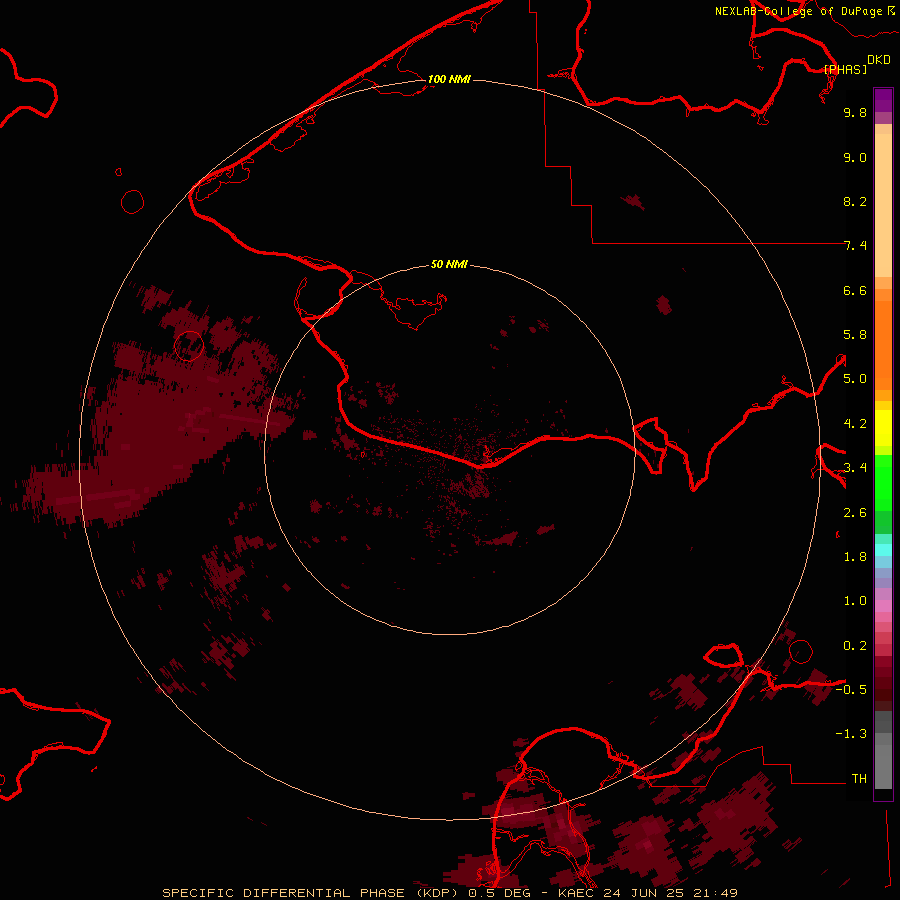The image size is (900, 900).
Task: Click the DKD unit label
Action: click(878, 59)
